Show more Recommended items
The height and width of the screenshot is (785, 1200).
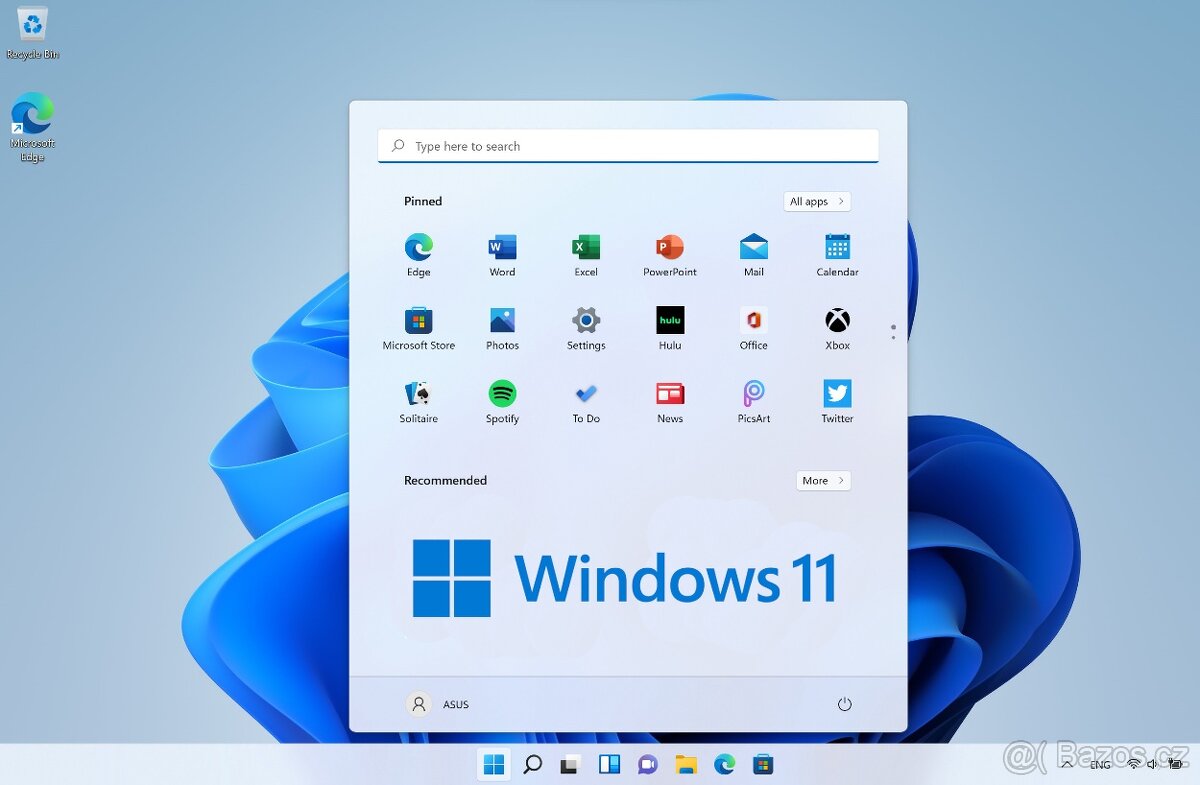[x=822, y=480]
